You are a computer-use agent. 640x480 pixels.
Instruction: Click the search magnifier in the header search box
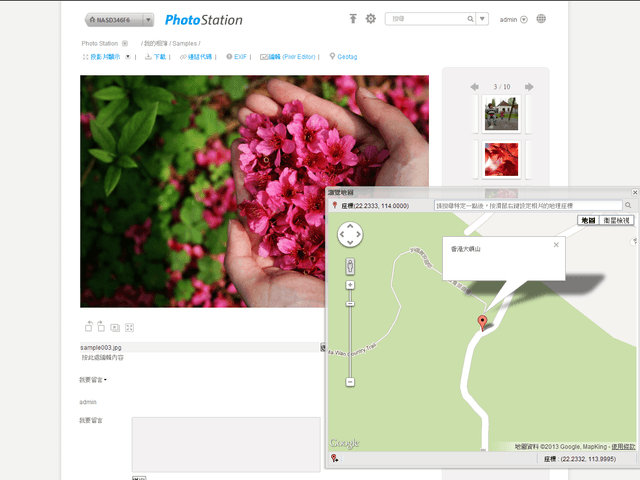tap(470, 19)
